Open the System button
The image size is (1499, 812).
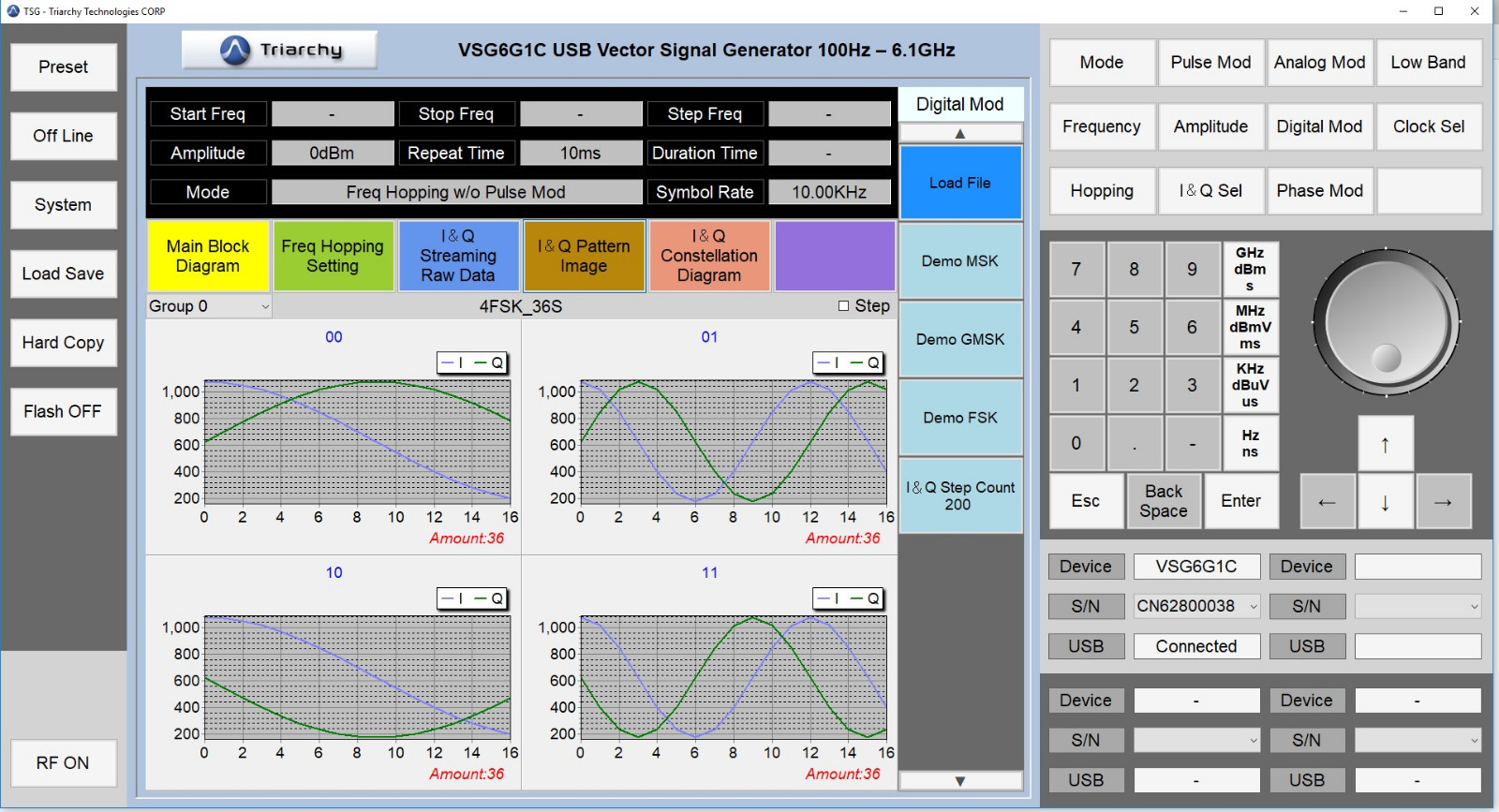click(63, 204)
